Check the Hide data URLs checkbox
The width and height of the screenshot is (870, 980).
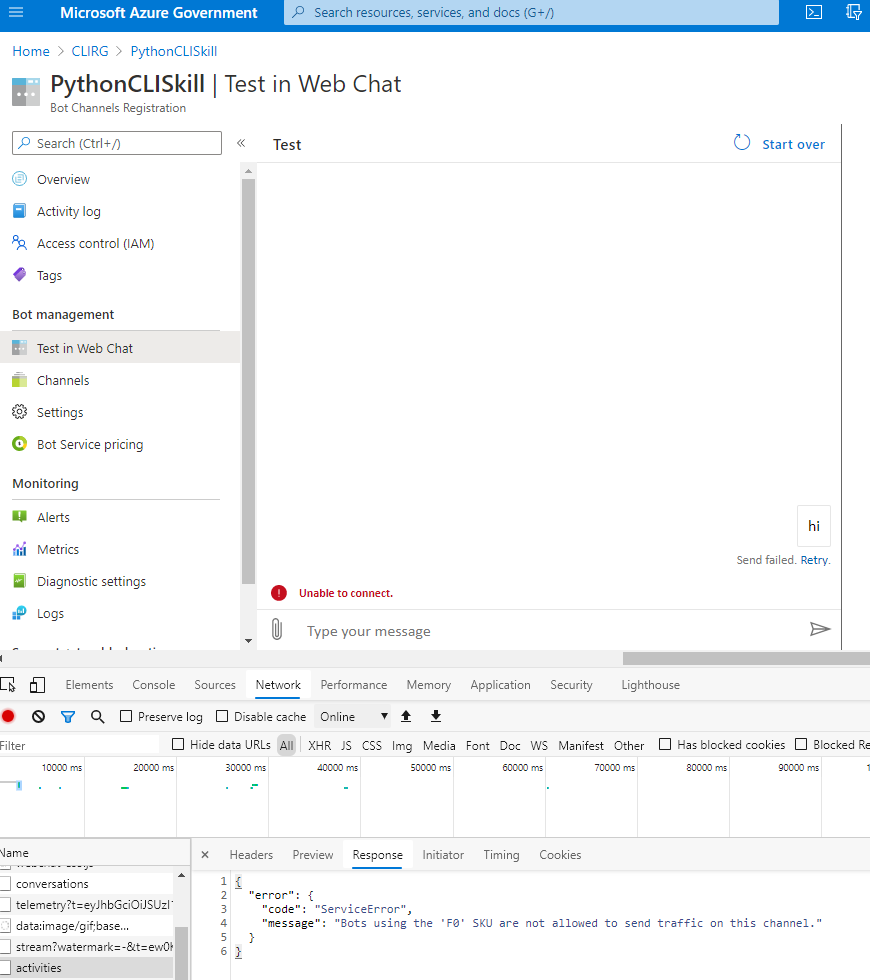(x=178, y=744)
